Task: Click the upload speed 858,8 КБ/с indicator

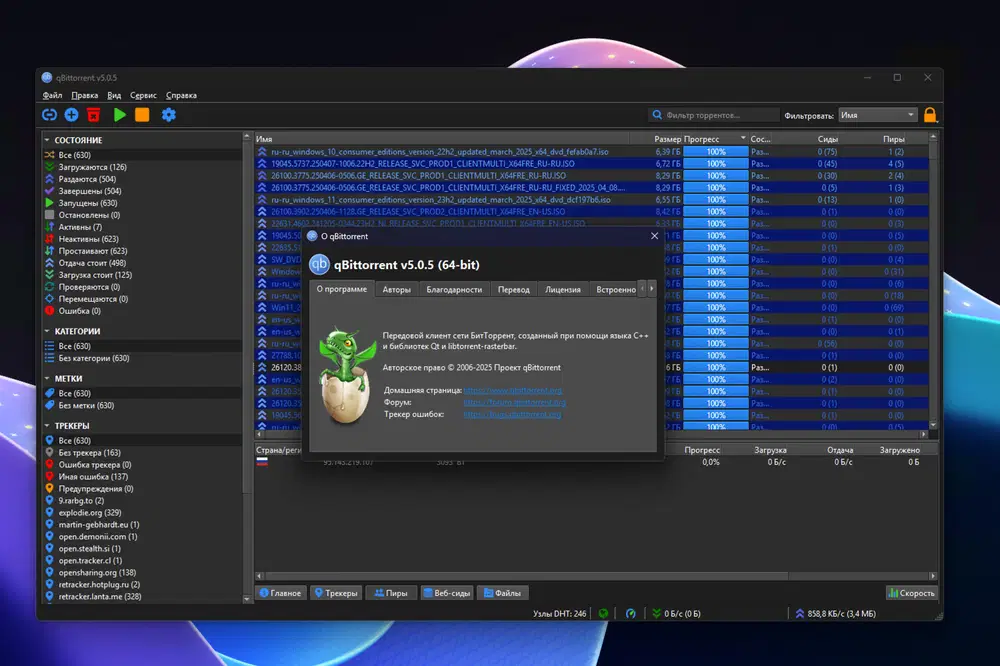Action: [x=835, y=614]
